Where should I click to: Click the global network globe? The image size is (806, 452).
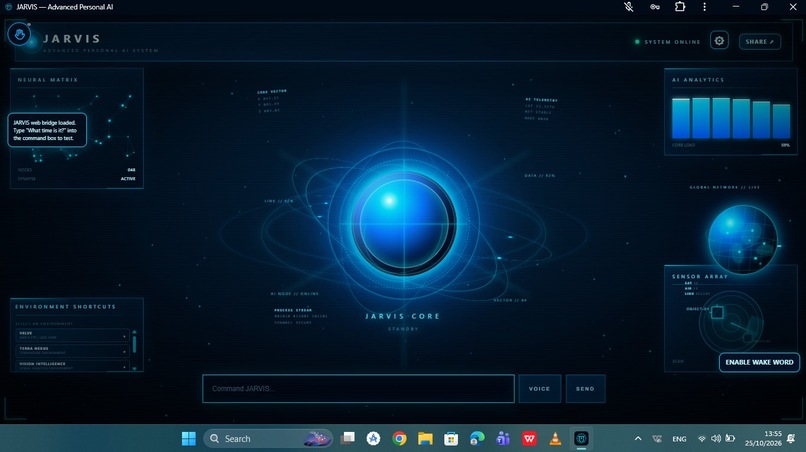[x=742, y=239]
